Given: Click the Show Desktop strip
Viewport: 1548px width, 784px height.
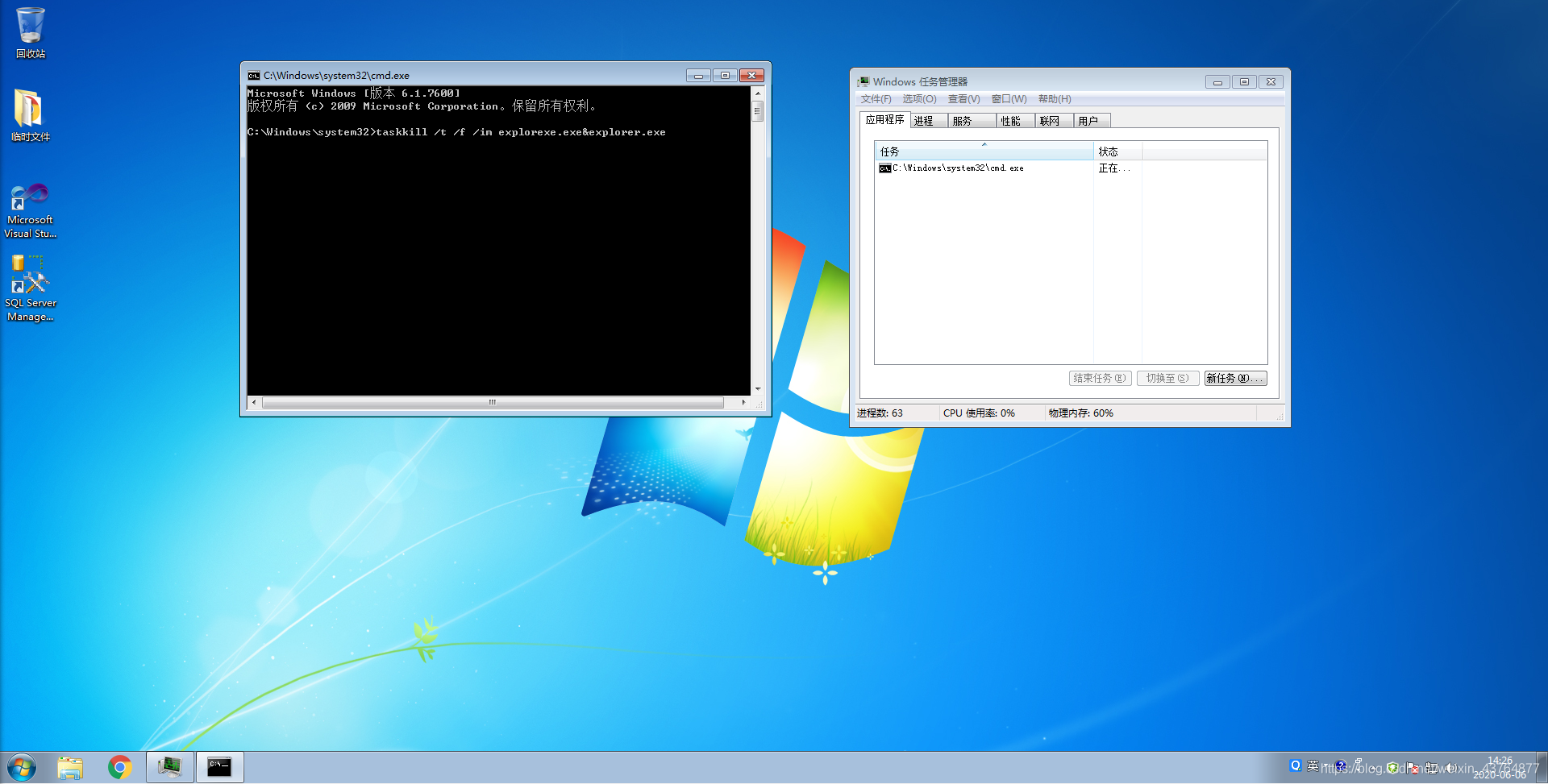Looking at the screenshot, I should tap(1542, 767).
